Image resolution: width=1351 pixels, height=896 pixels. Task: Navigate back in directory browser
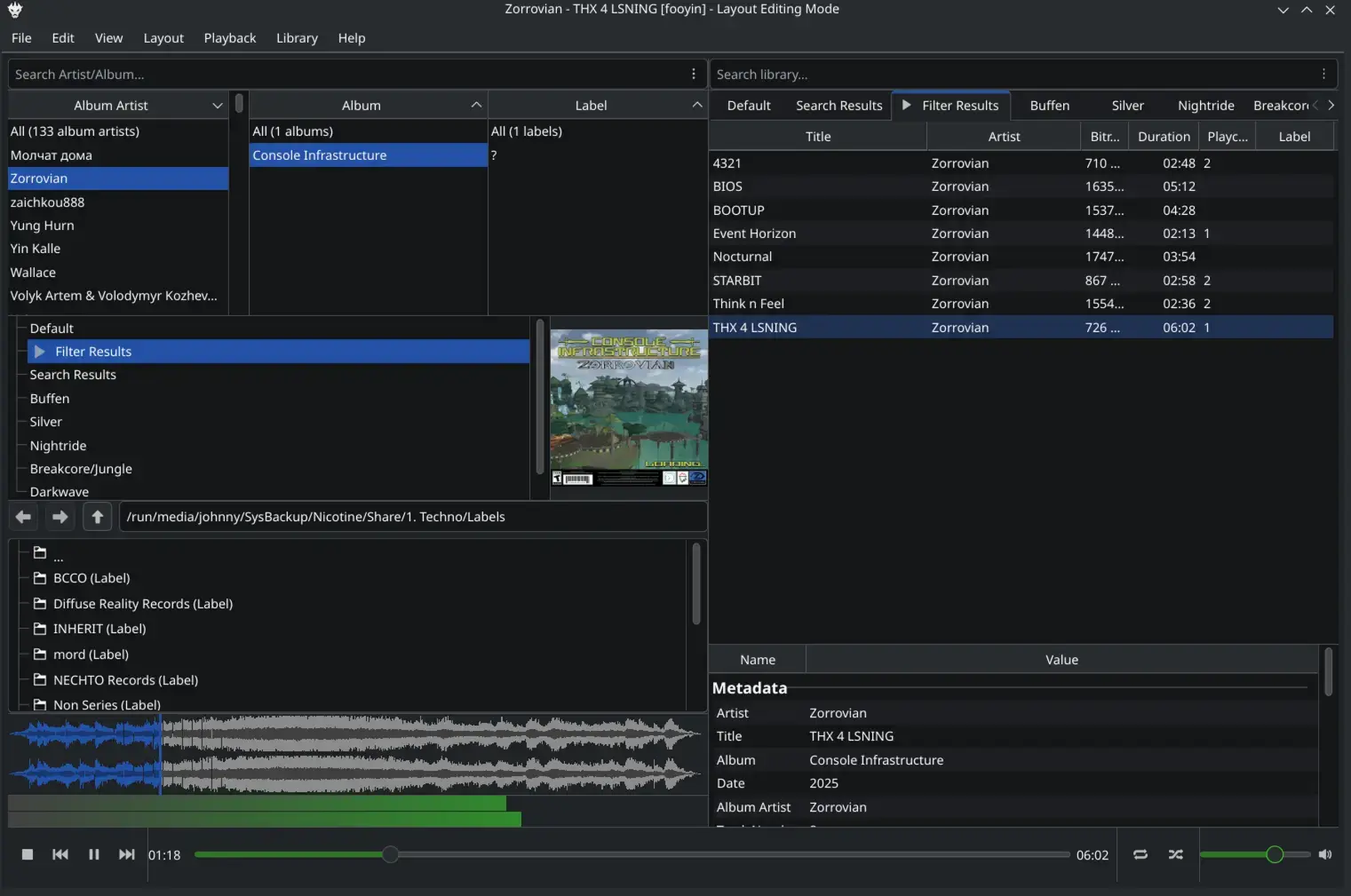tap(24, 517)
